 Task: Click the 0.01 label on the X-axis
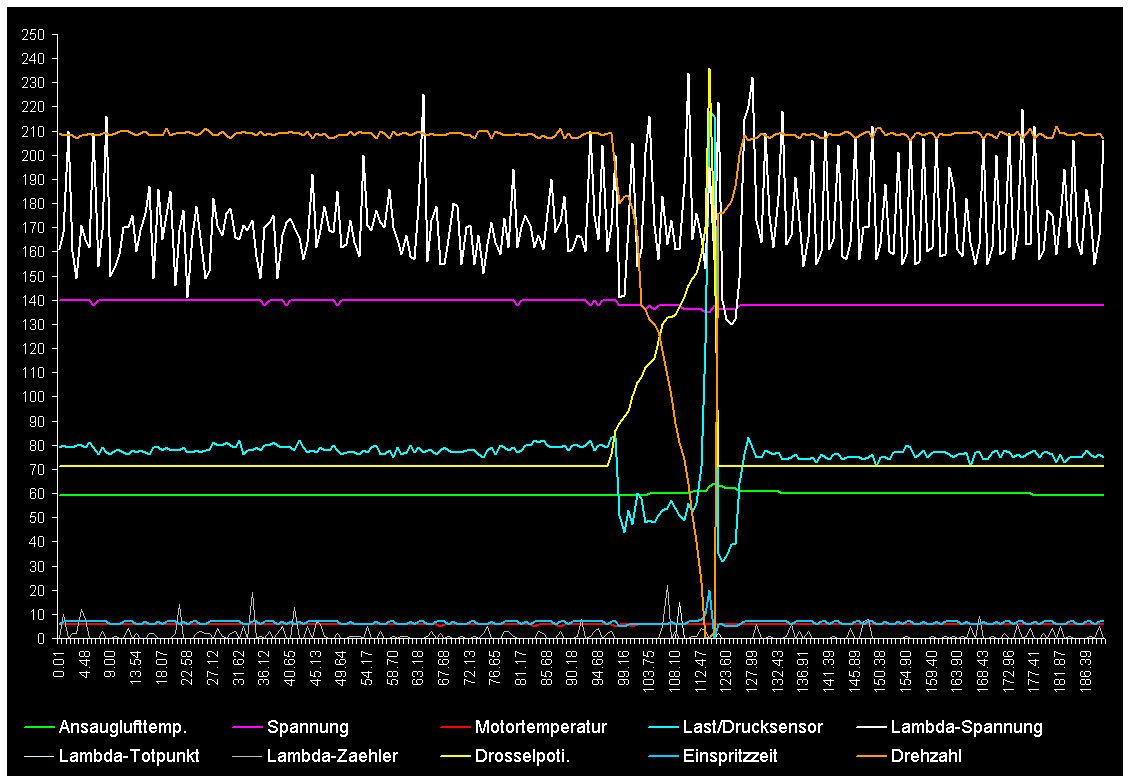click(x=60, y=664)
